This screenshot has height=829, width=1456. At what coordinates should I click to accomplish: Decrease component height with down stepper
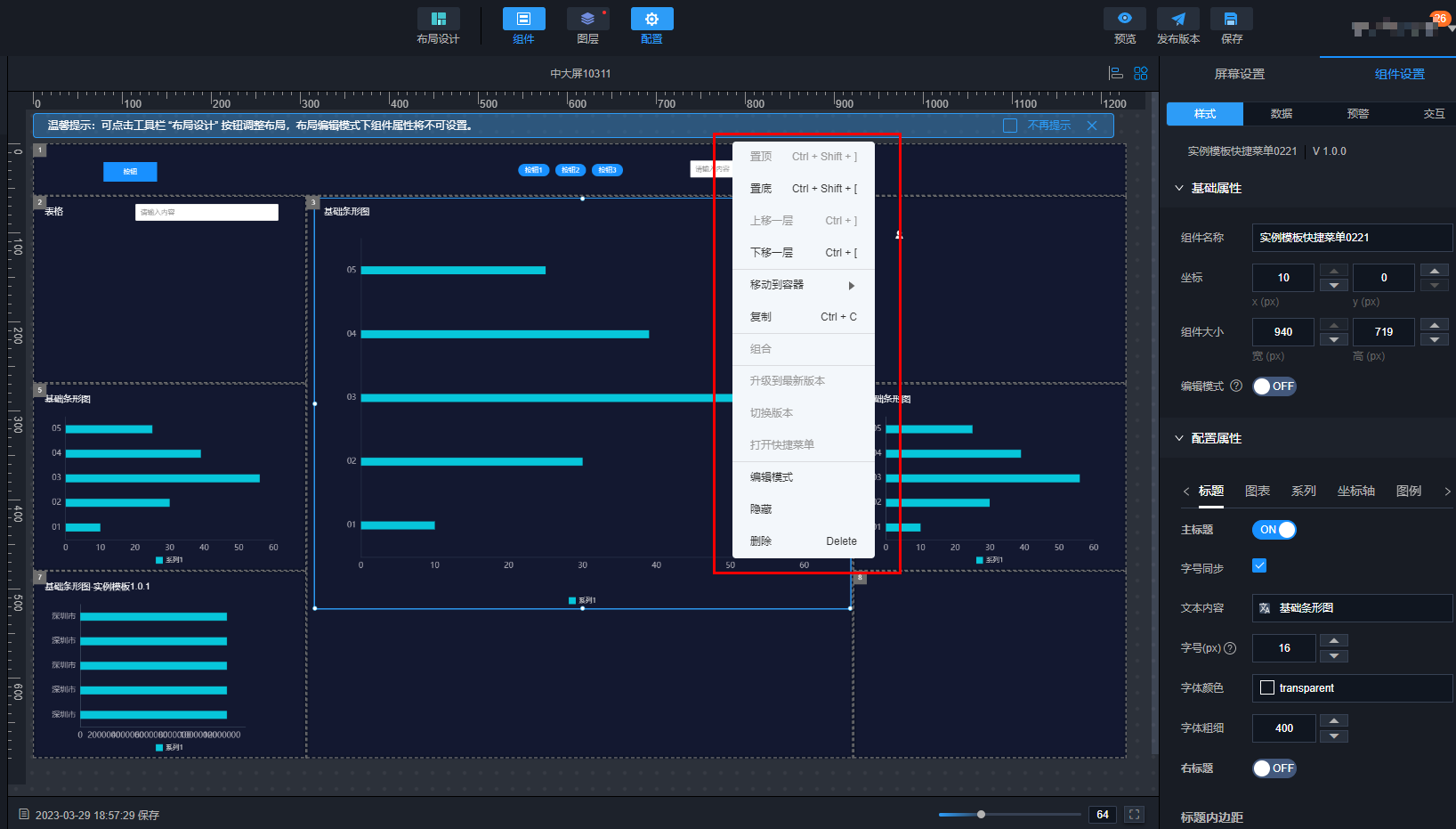[x=1434, y=339]
